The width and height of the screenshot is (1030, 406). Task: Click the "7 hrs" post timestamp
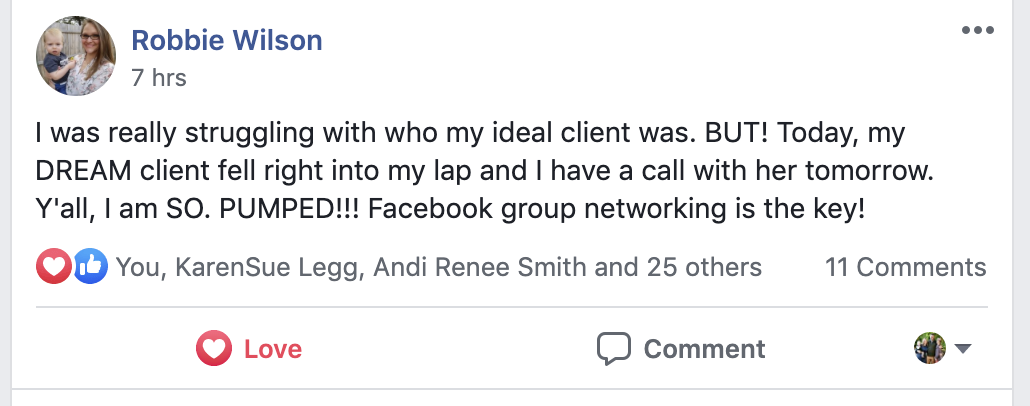(x=158, y=77)
